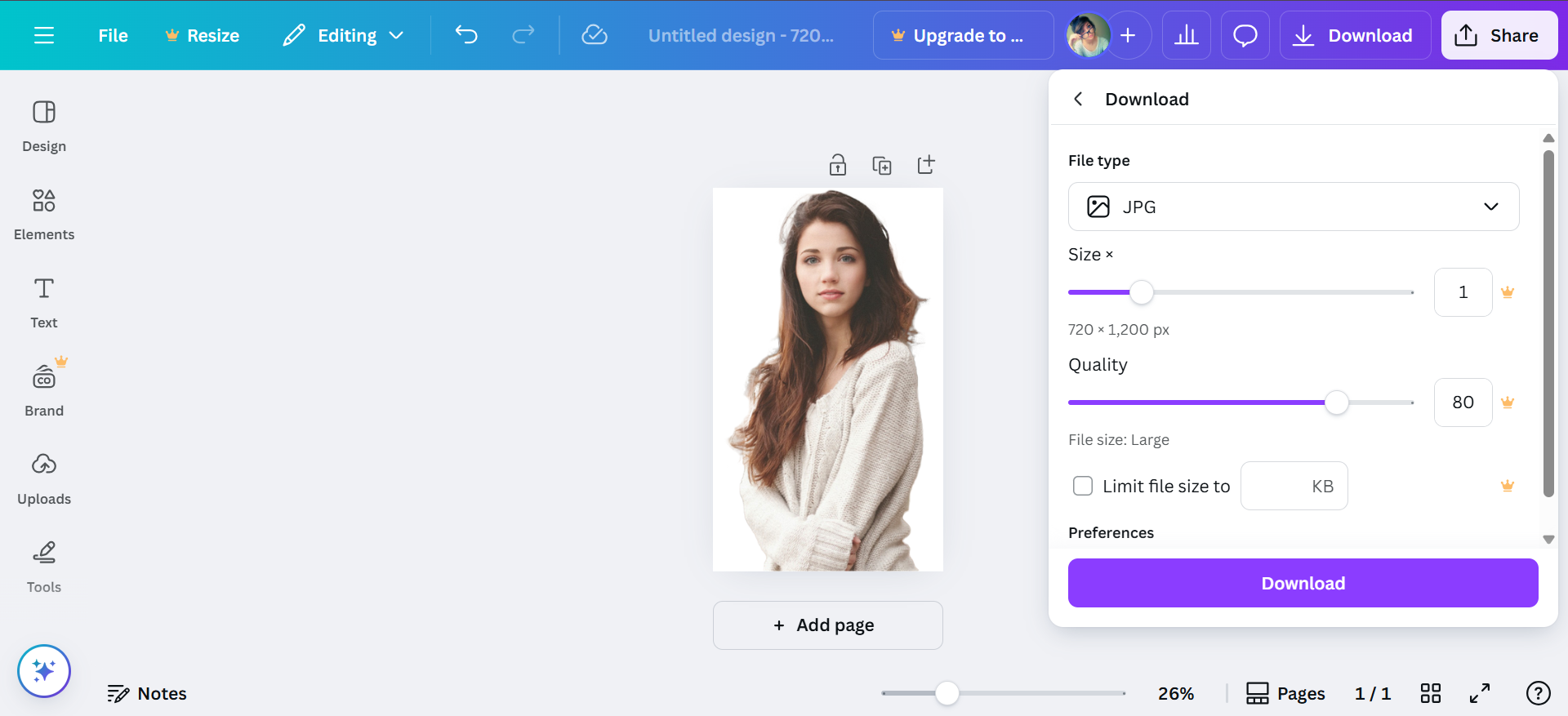The height and width of the screenshot is (716, 1568).
Task: Open the File menu
Action: coord(113,35)
